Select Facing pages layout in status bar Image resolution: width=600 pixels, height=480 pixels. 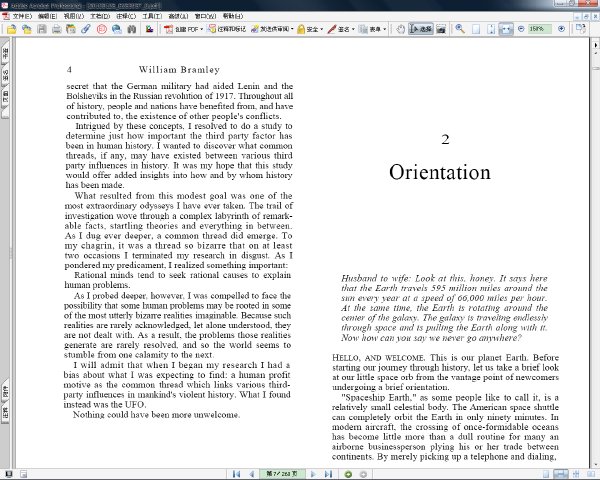click(x=590, y=474)
